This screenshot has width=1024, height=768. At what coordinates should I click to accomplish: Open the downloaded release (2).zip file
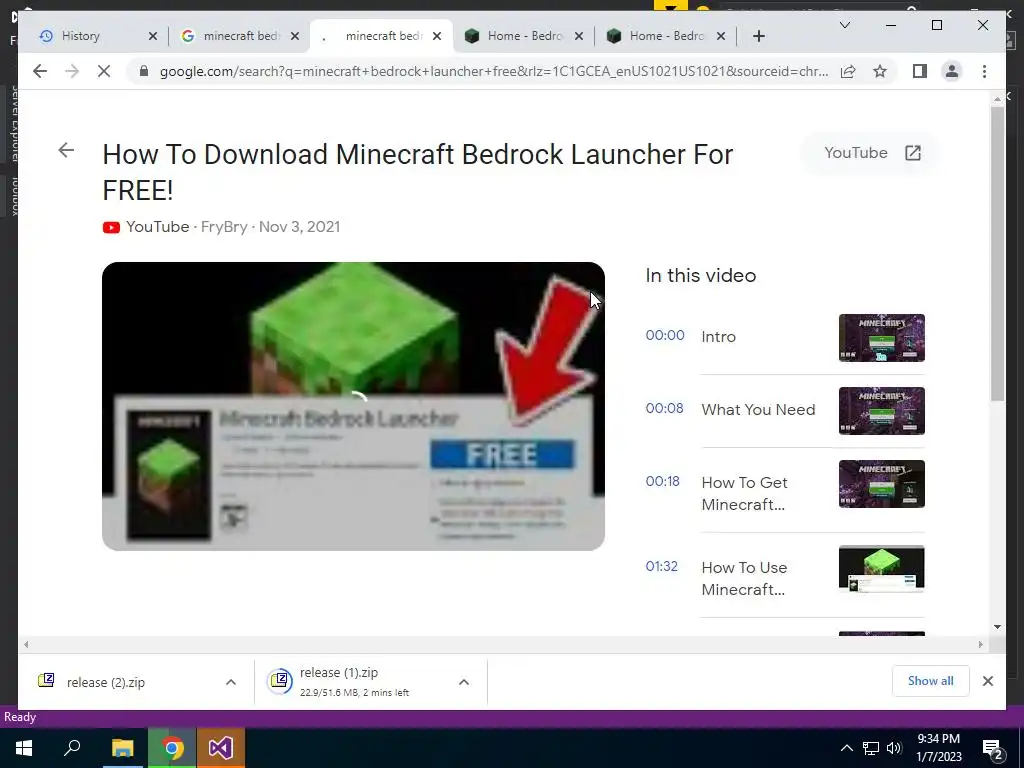coord(106,682)
